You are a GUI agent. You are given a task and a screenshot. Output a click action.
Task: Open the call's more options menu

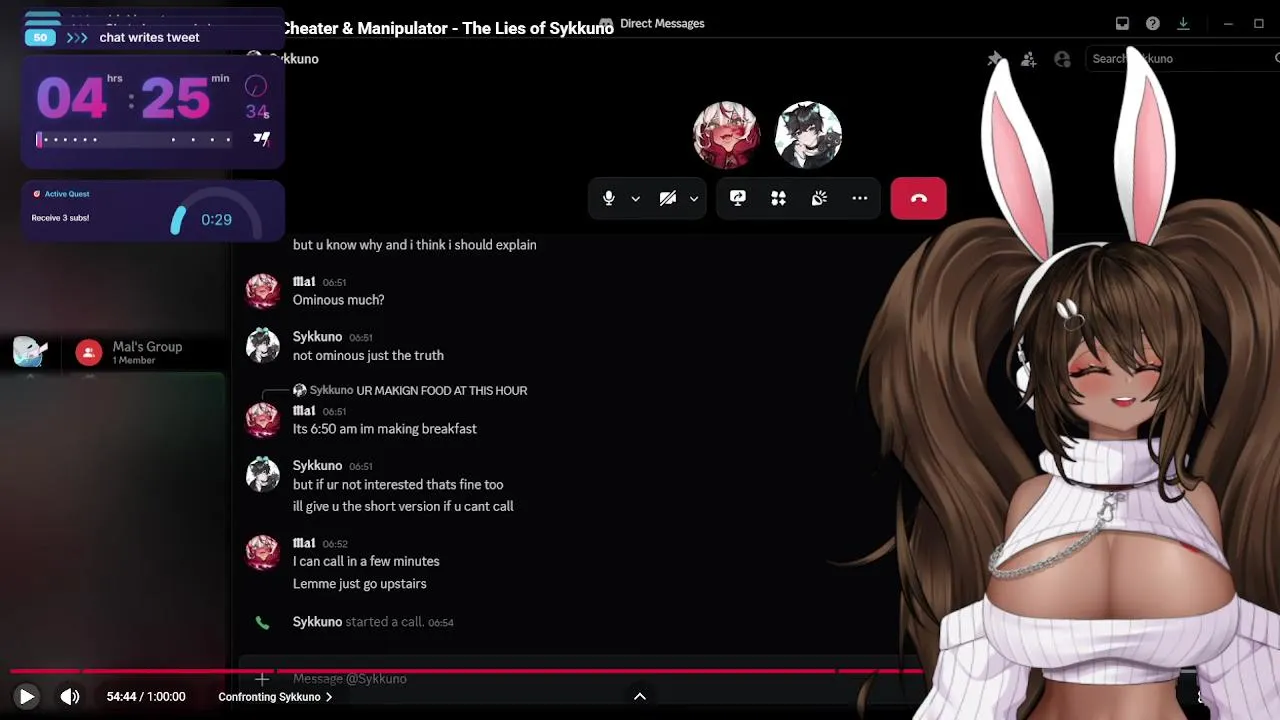click(x=860, y=198)
